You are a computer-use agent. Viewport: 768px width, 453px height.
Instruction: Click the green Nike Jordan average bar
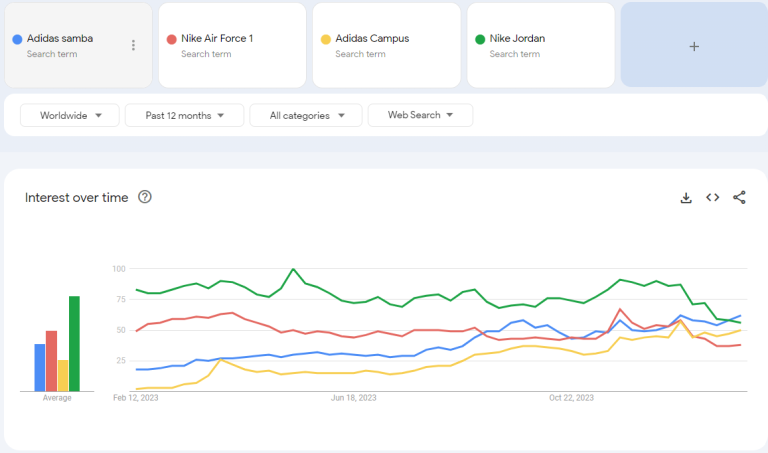point(74,343)
